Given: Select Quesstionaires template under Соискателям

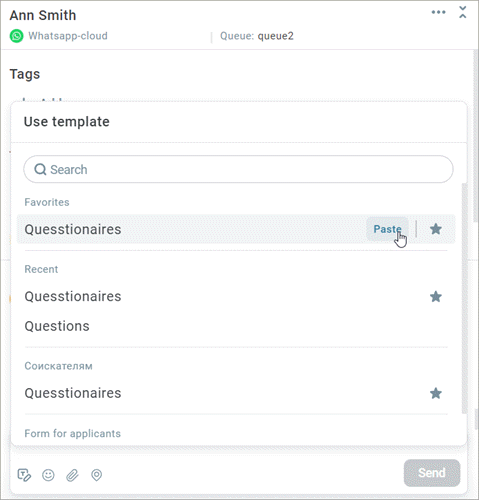Looking at the screenshot, I should coord(73,393).
